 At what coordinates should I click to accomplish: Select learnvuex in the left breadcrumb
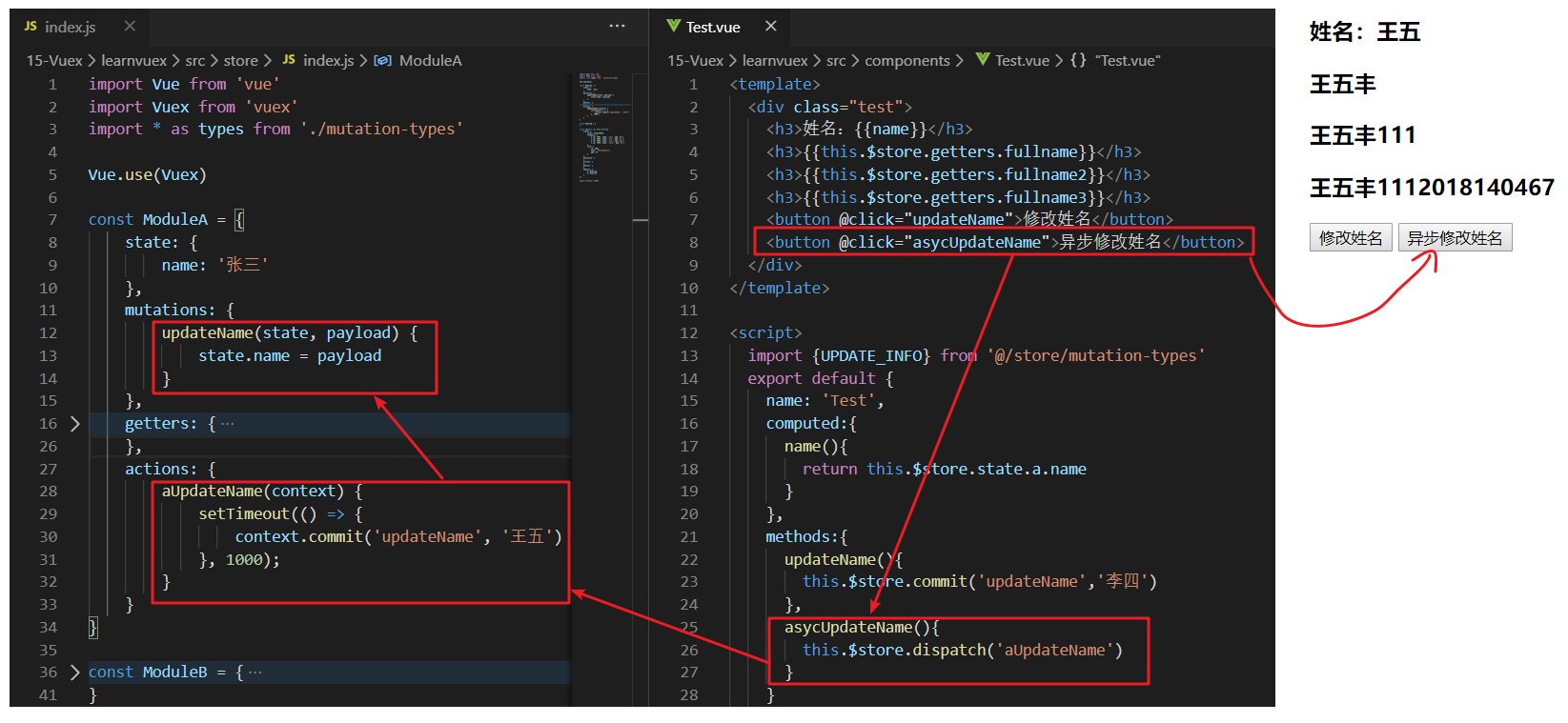pyautogui.click(x=133, y=61)
